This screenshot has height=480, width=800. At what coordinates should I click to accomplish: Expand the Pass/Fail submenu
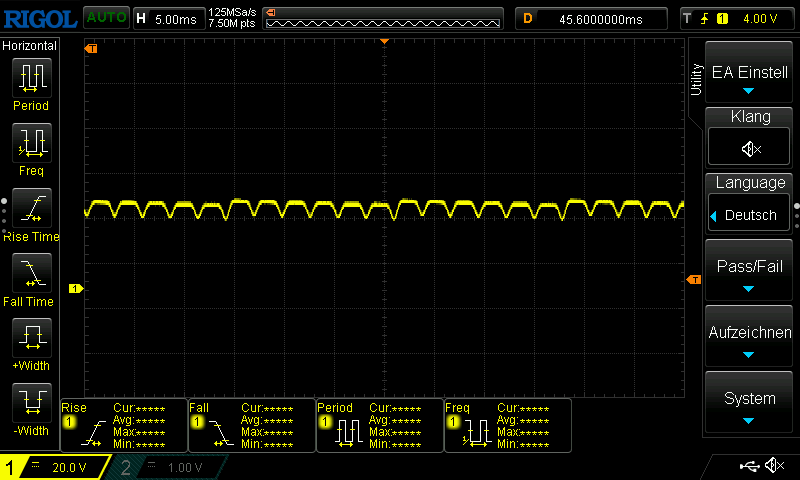[750, 271]
